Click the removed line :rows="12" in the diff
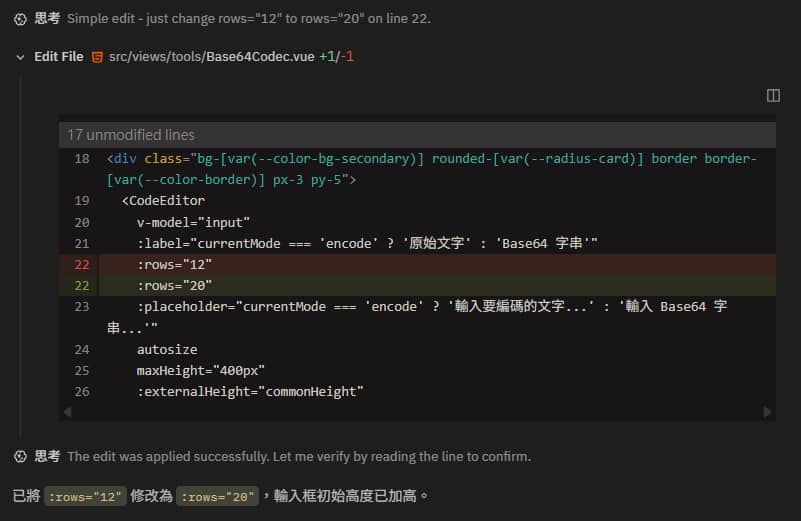The height and width of the screenshot is (521, 801). click(x=417, y=265)
